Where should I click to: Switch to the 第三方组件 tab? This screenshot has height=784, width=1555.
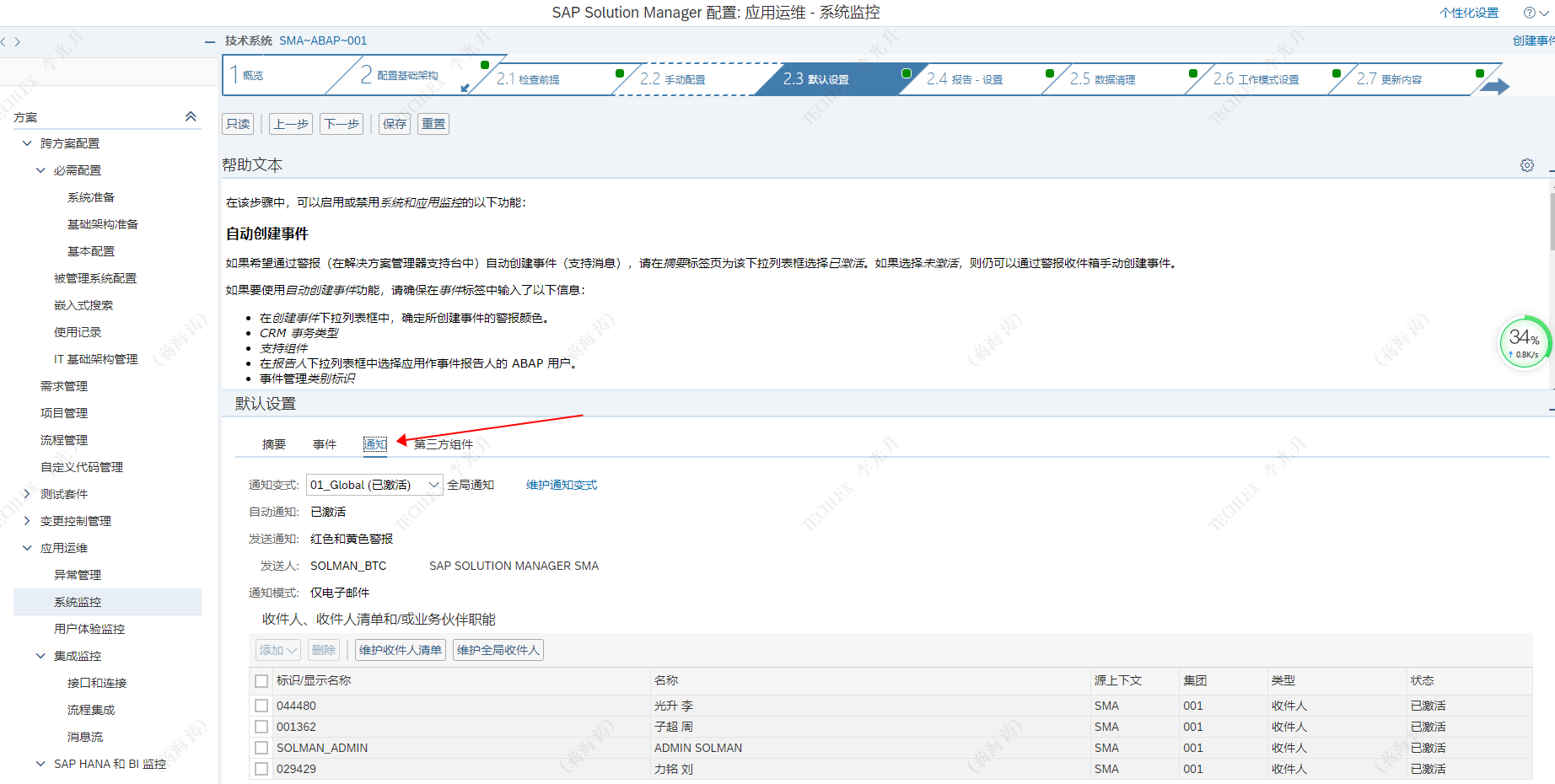click(444, 444)
